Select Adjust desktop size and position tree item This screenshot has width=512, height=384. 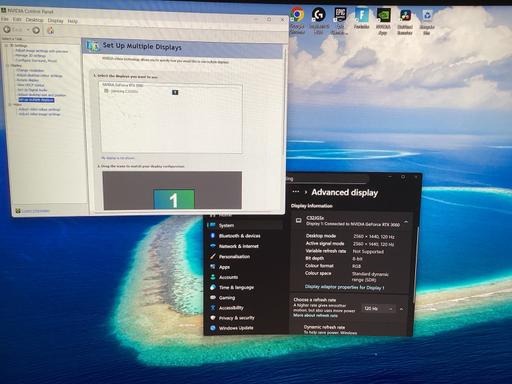(42, 95)
